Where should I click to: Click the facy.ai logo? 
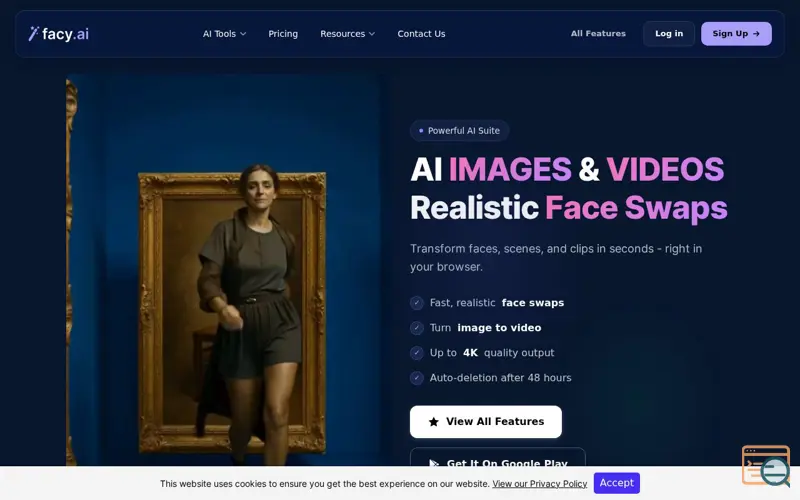[x=59, y=34]
